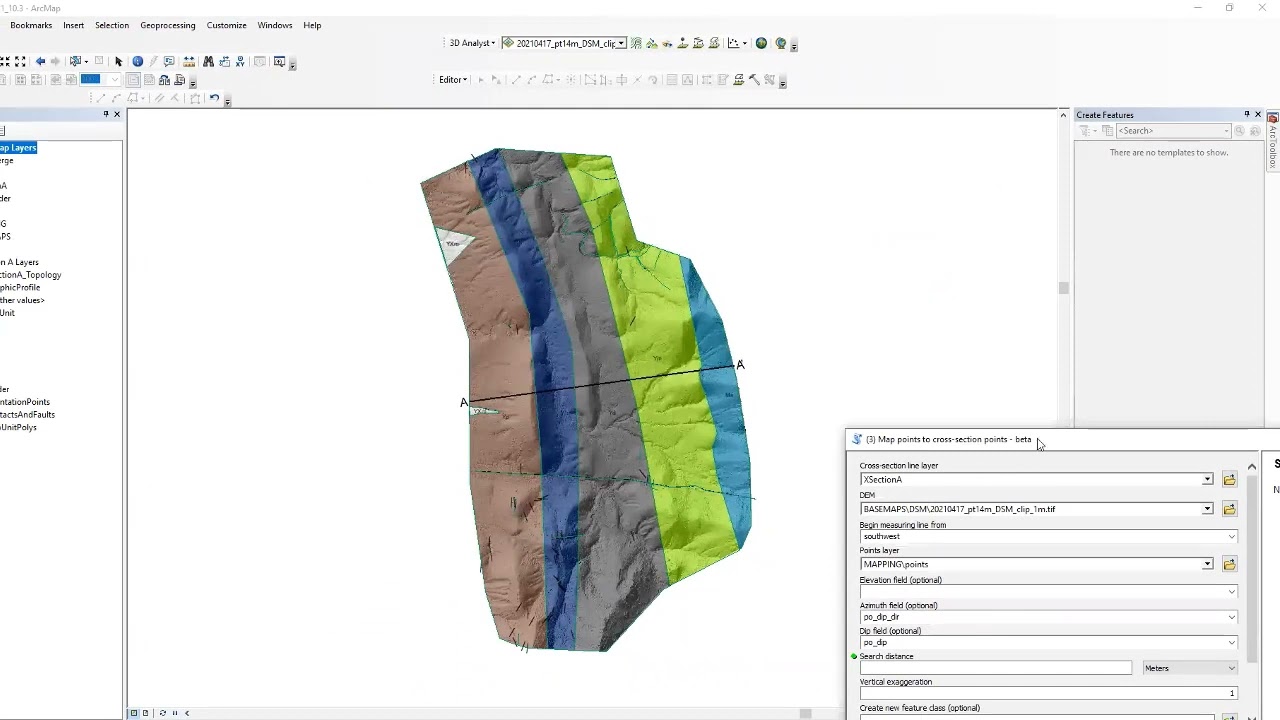This screenshot has width=1280, height=720.
Task: Pause drawing in the map view
Action: click(175, 713)
